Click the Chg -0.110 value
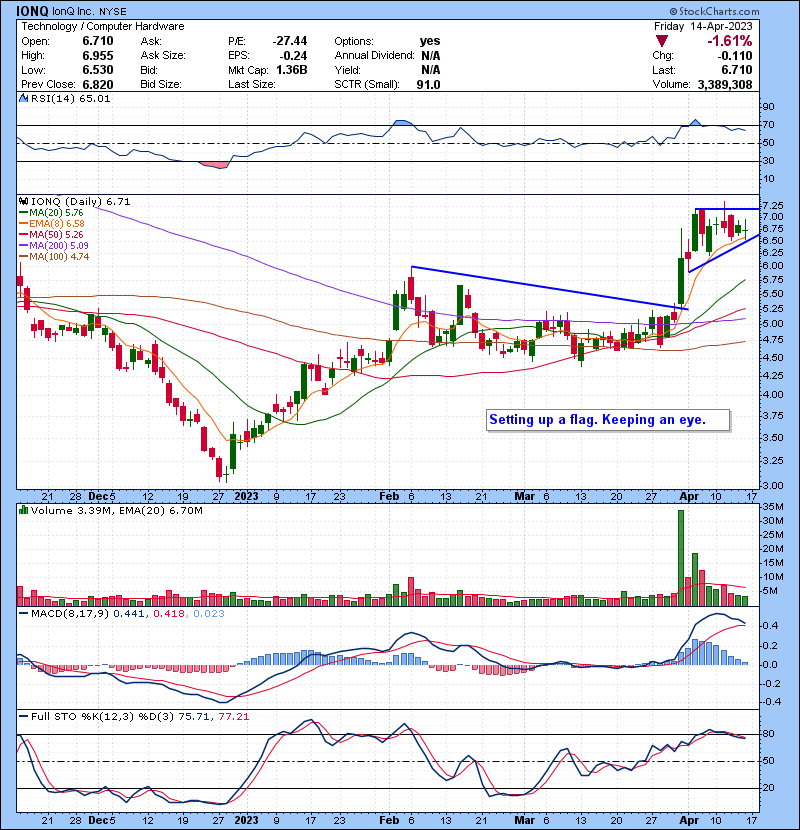This screenshot has height=830, width=800. (x=735, y=56)
